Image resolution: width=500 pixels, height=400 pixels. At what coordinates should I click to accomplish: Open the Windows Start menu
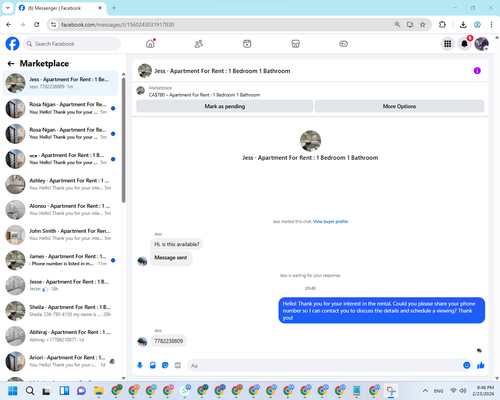coord(13,391)
